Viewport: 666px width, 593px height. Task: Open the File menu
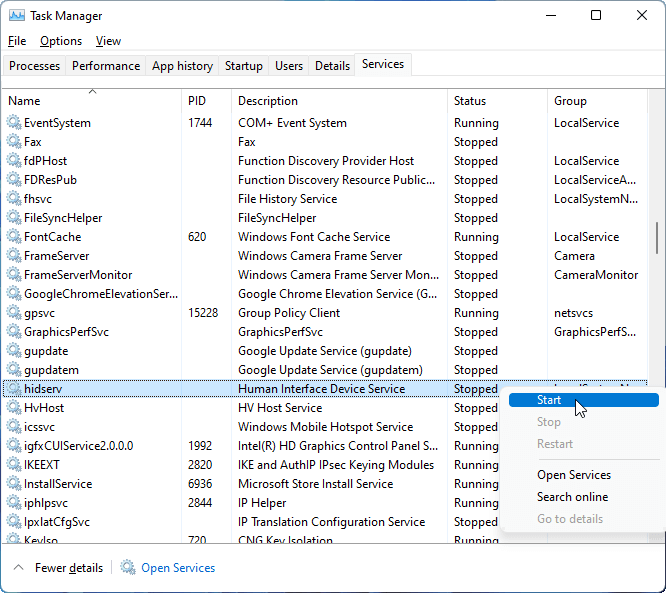[17, 41]
